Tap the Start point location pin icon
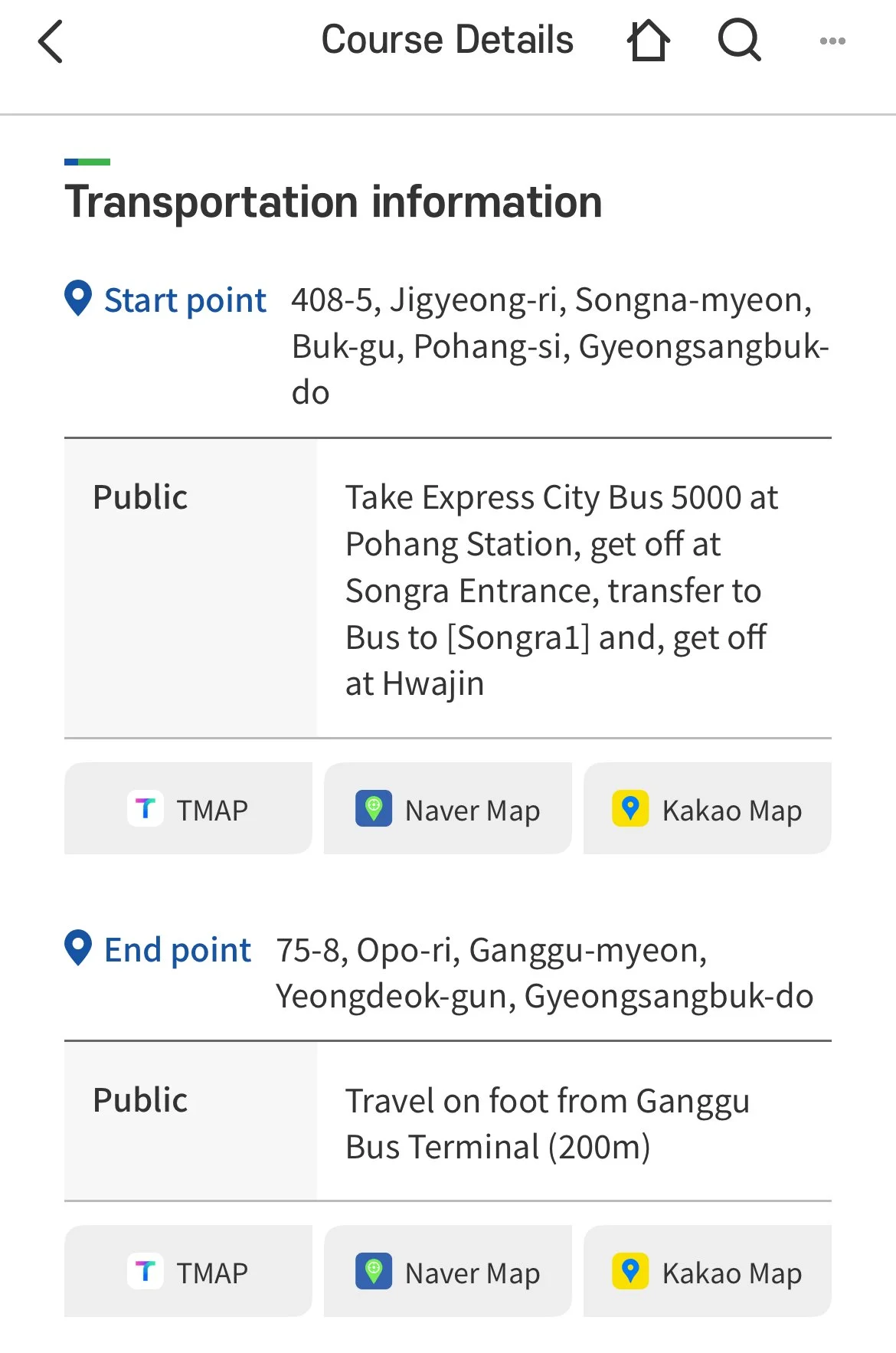 78,298
